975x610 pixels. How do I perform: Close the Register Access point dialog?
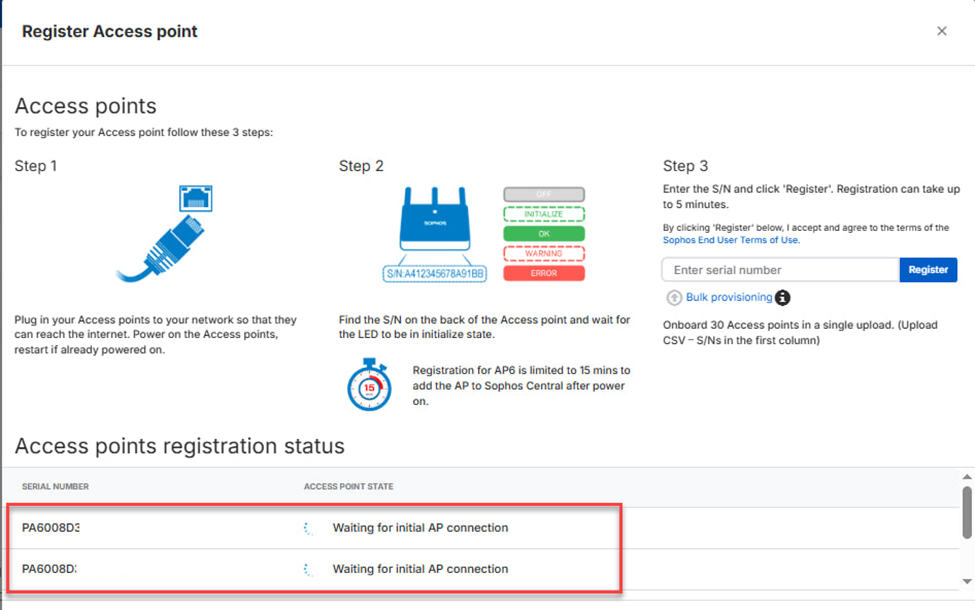coord(941,31)
